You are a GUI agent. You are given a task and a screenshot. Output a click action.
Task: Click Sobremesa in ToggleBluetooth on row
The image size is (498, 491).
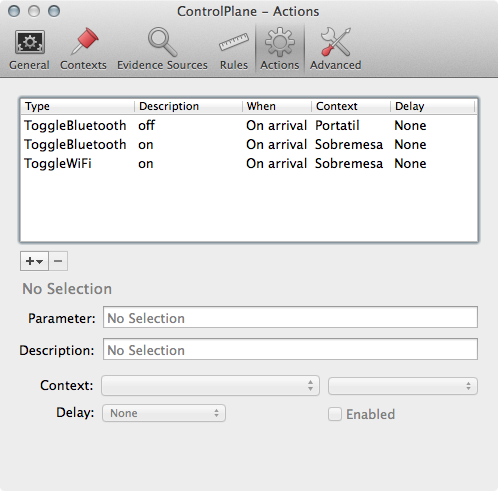(x=349, y=145)
